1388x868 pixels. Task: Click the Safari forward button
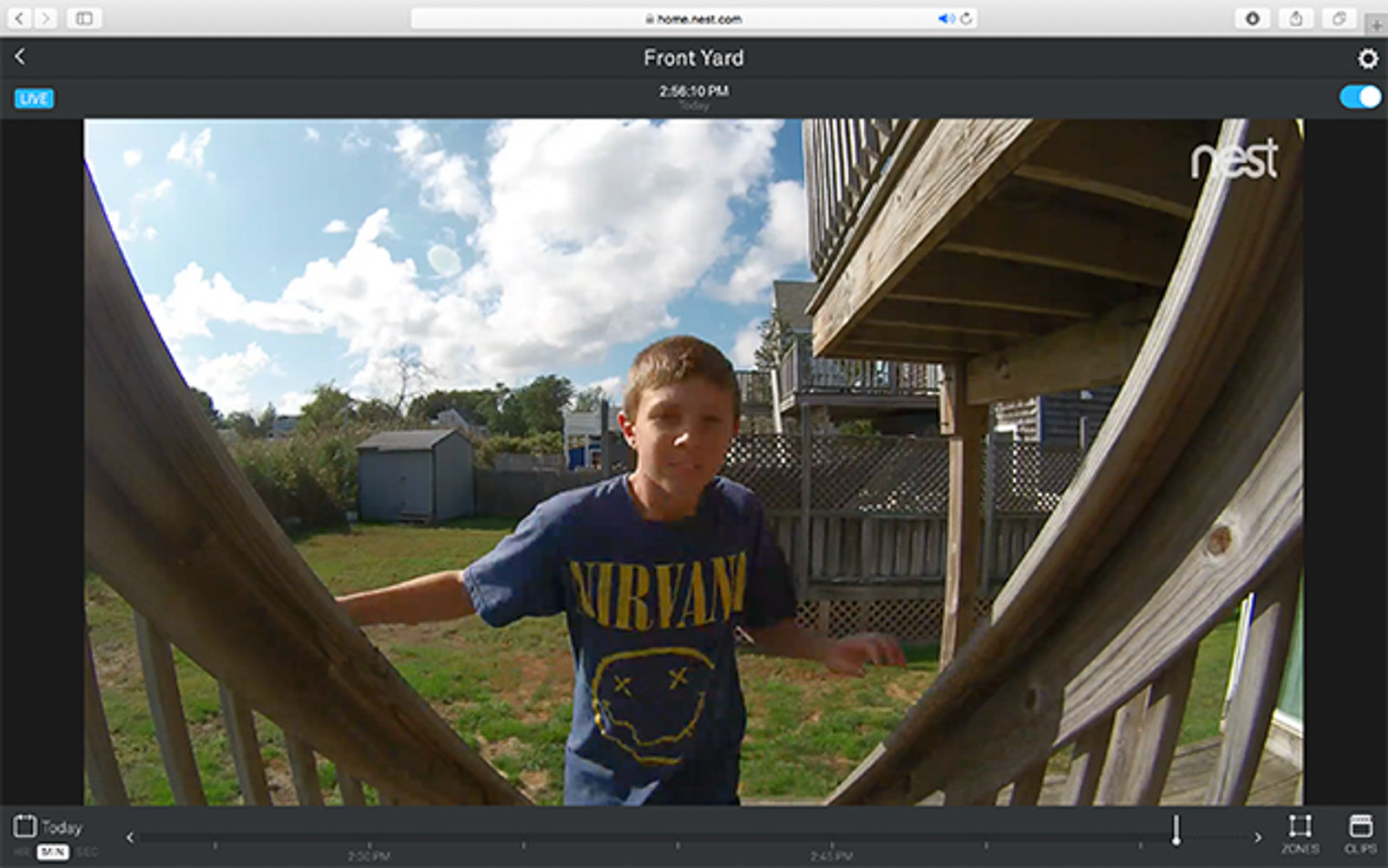pyautogui.click(x=45, y=18)
